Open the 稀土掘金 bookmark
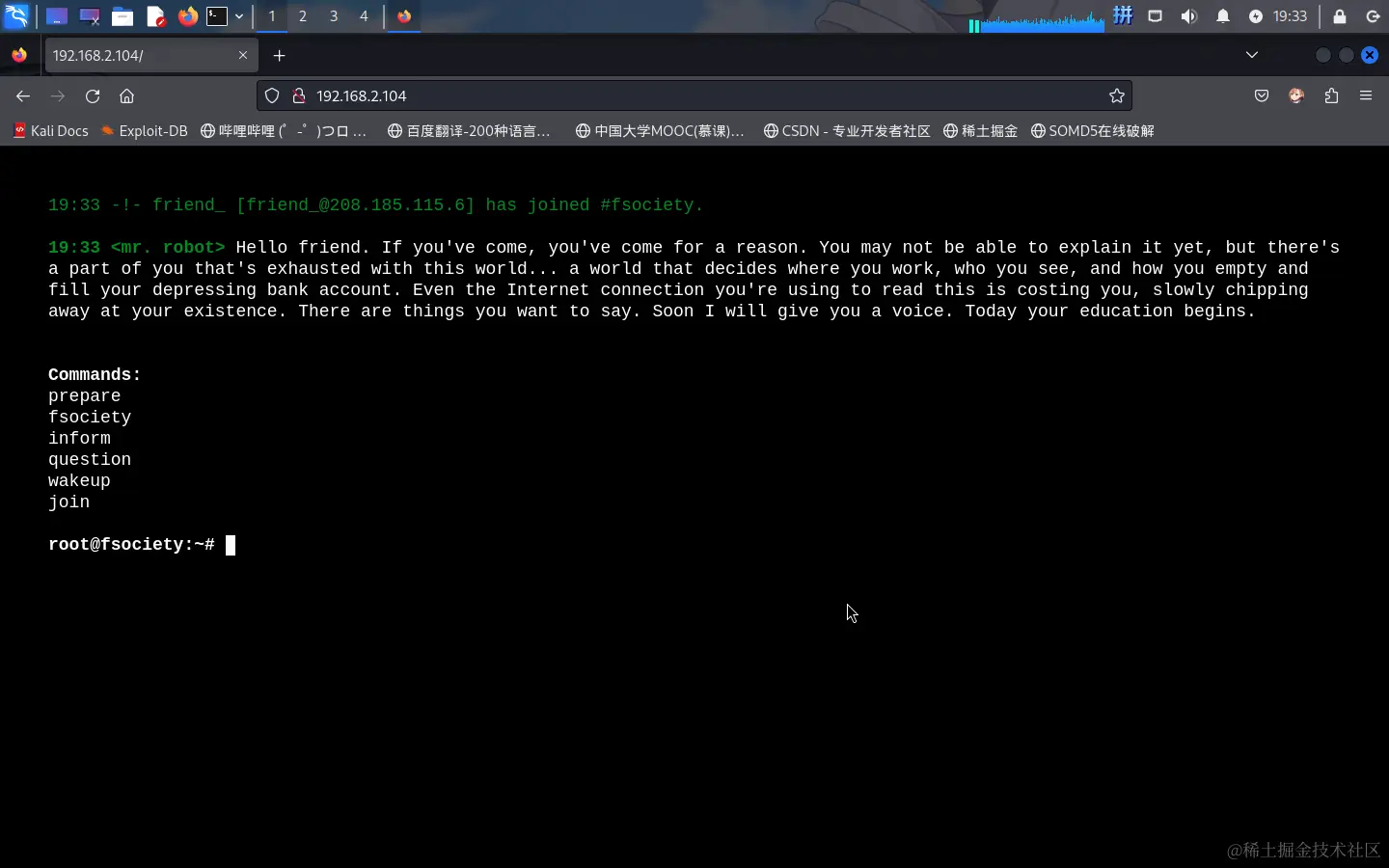The width and height of the screenshot is (1389, 868). pyautogui.click(x=980, y=131)
